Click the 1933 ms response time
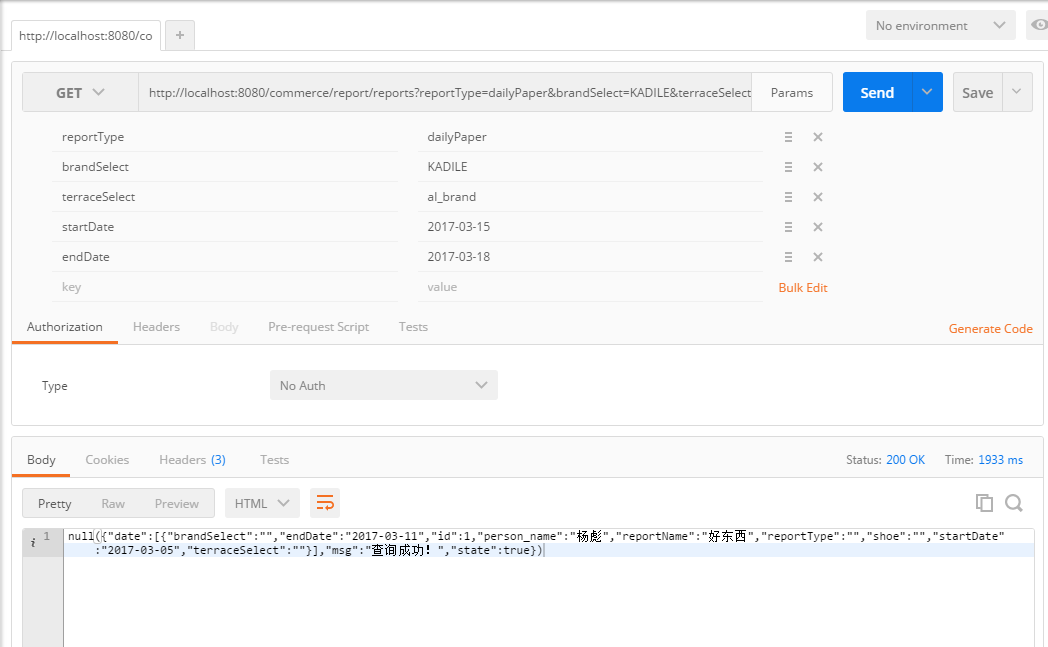Viewport: 1048px width, 647px height. (x=1001, y=460)
